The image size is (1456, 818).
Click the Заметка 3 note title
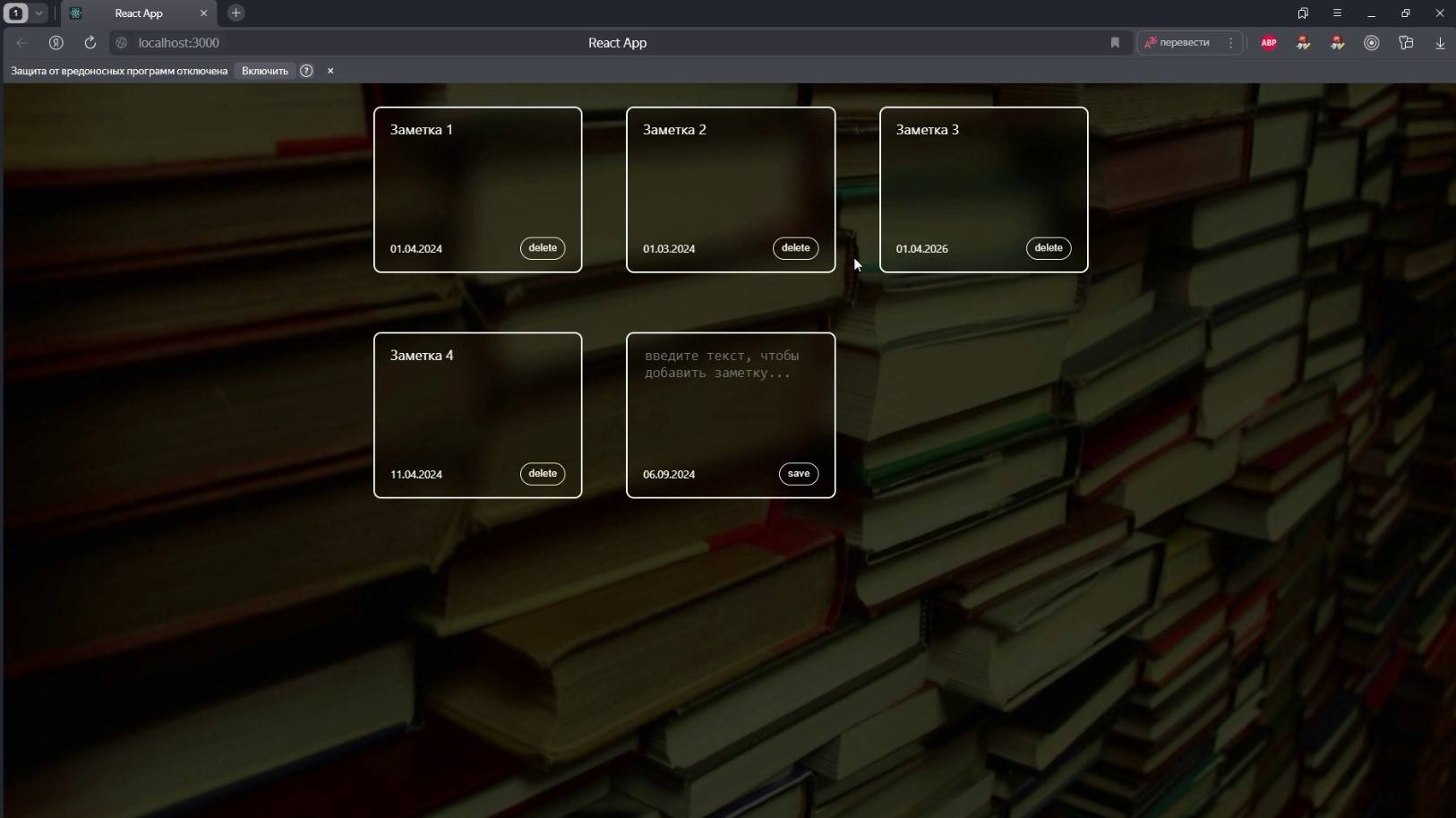(928, 130)
